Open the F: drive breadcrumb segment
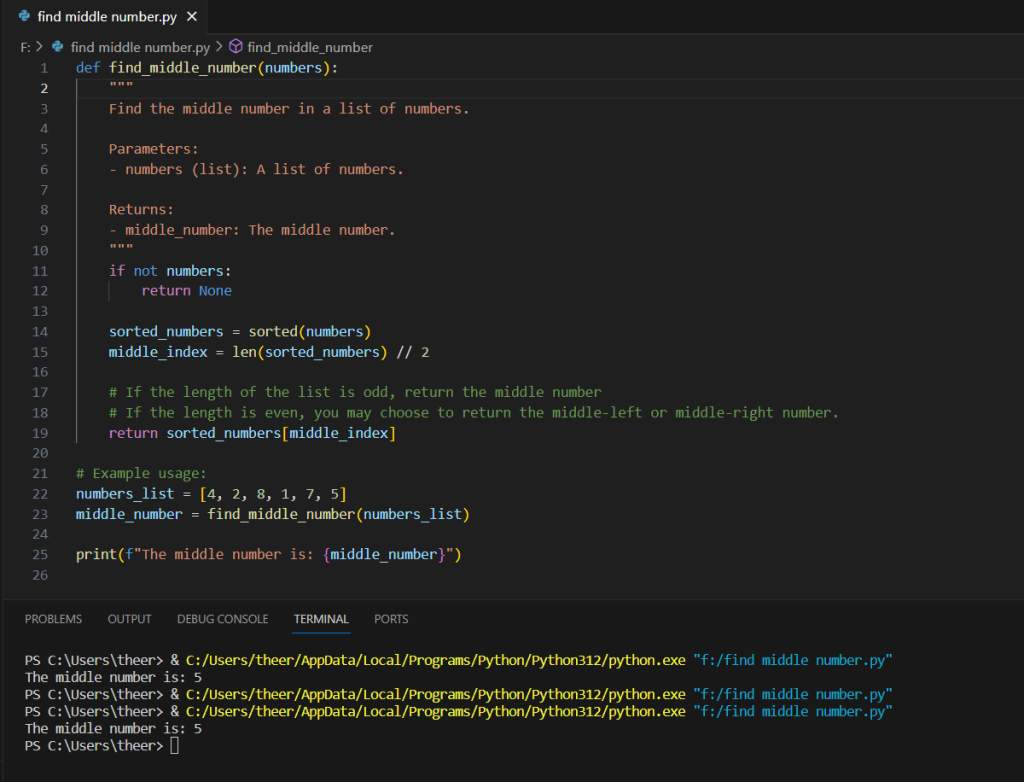This screenshot has width=1024, height=782. tap(25, 47)
